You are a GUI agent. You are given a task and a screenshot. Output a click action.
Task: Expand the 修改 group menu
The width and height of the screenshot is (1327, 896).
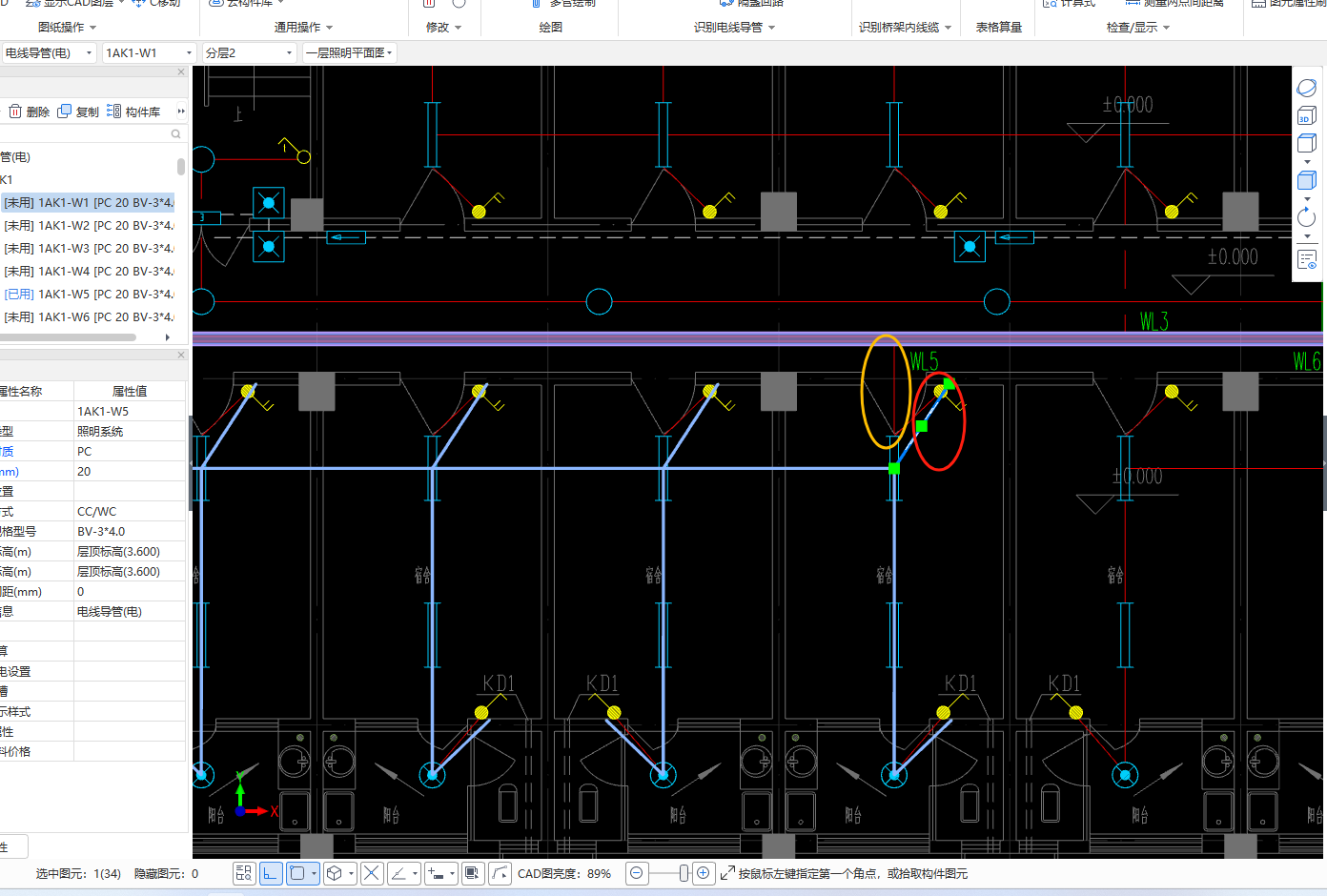(443, 28)
